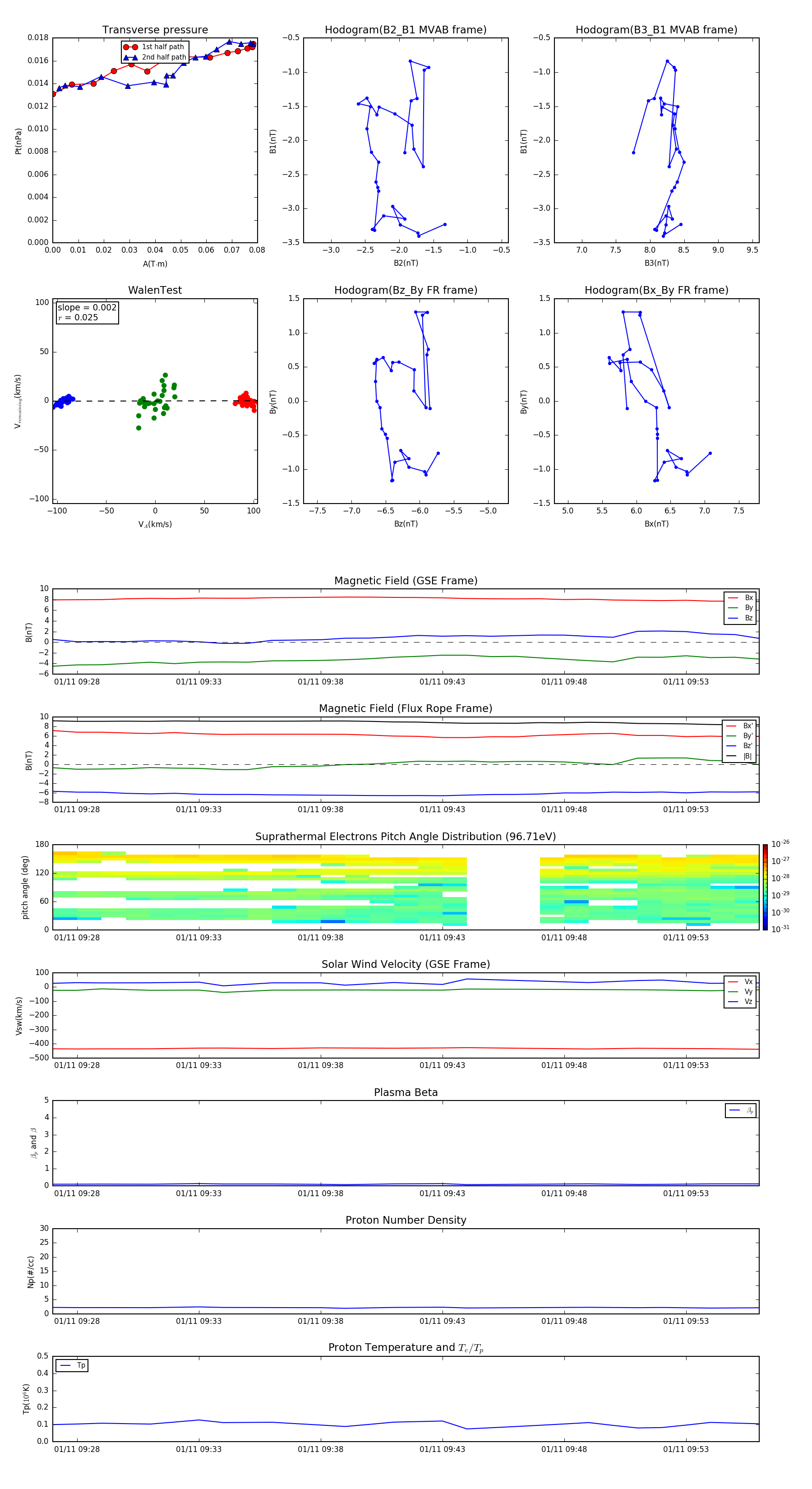Click the 'Plasma Beta' plot title
This screenshot has height=1489, width=812.
click(x=406, y=1092)
